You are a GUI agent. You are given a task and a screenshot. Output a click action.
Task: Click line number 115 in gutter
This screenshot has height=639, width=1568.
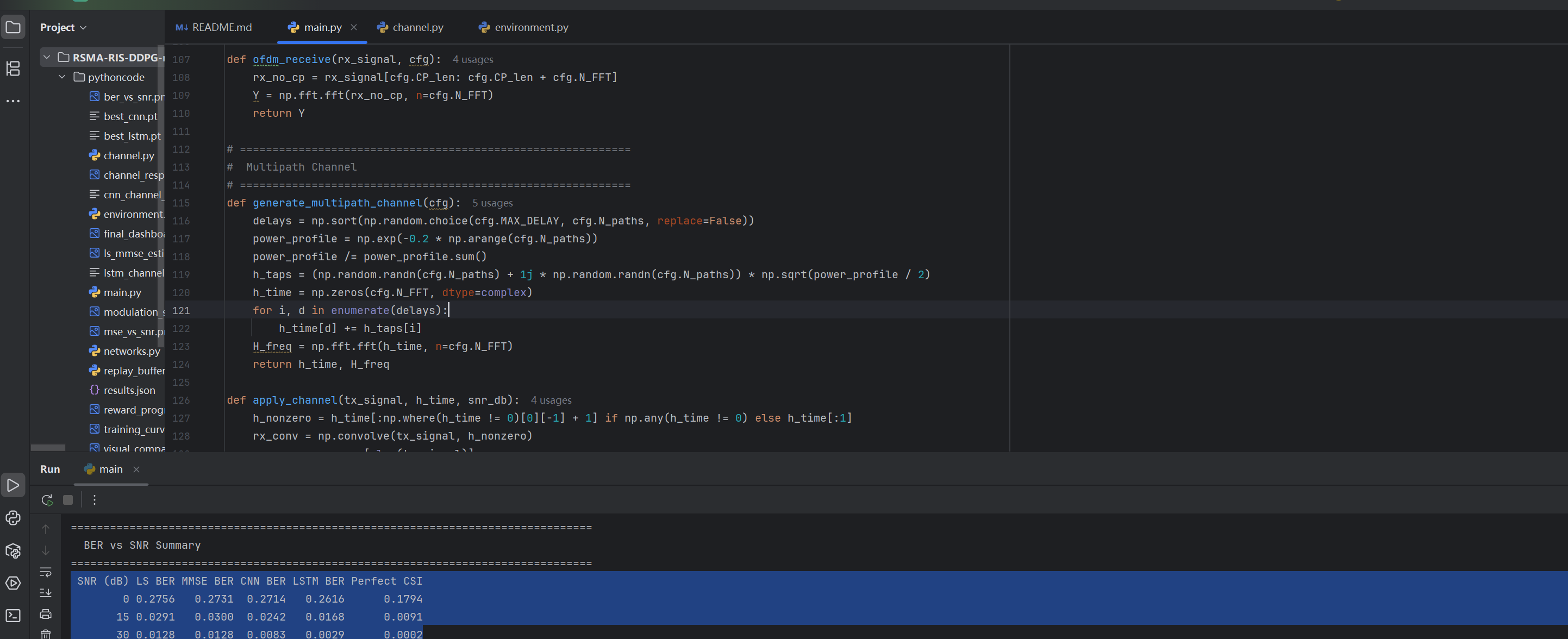coord(181,203)
